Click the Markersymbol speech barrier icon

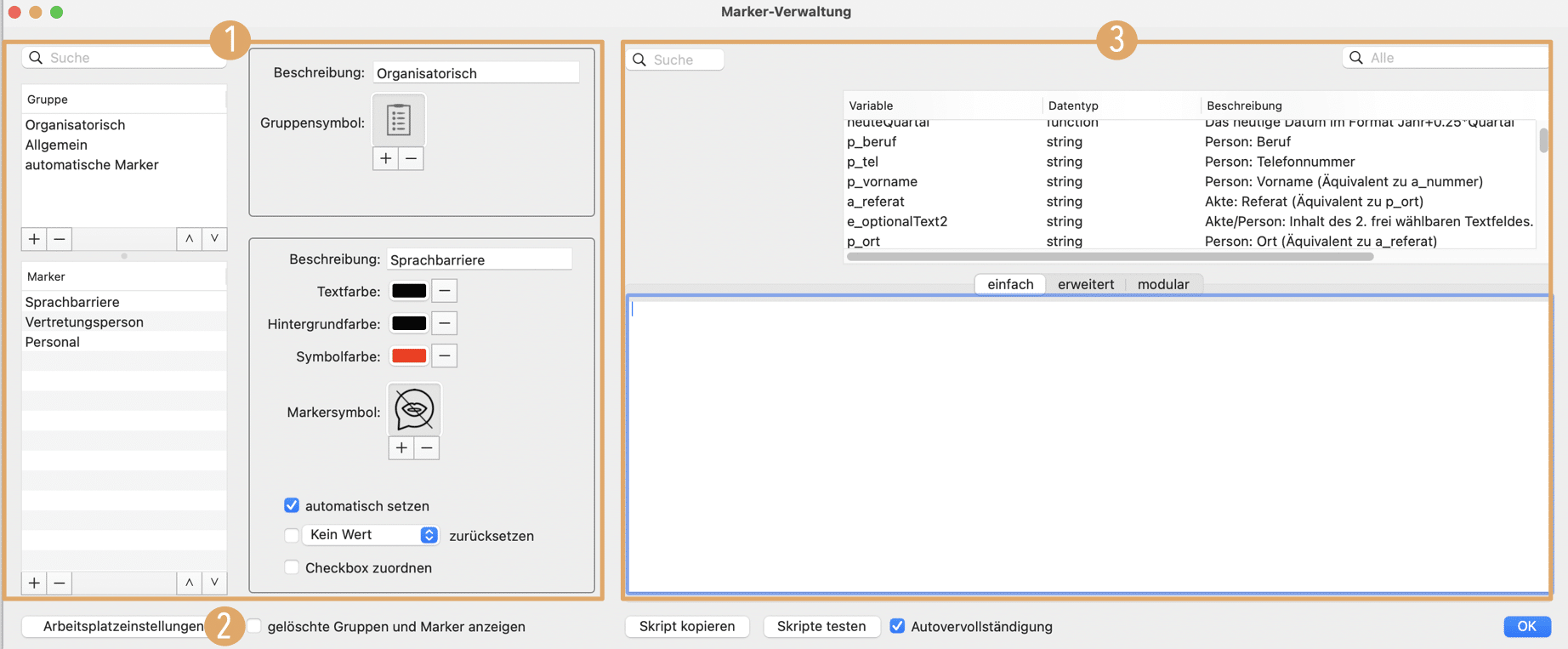[414, 409]
